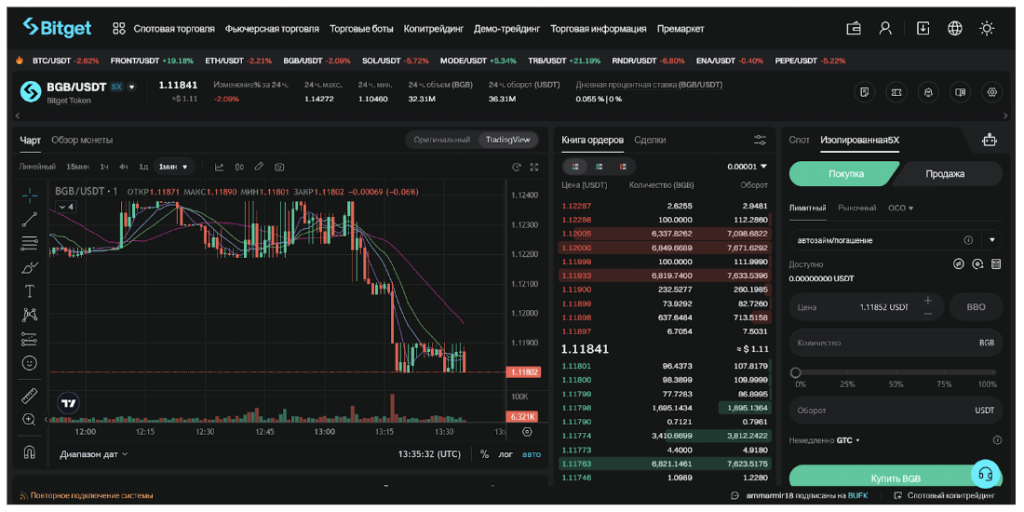Open chart axis settings gear
Image resolution: width=1024 pixels, height=512 pixels.
point(528,432)
